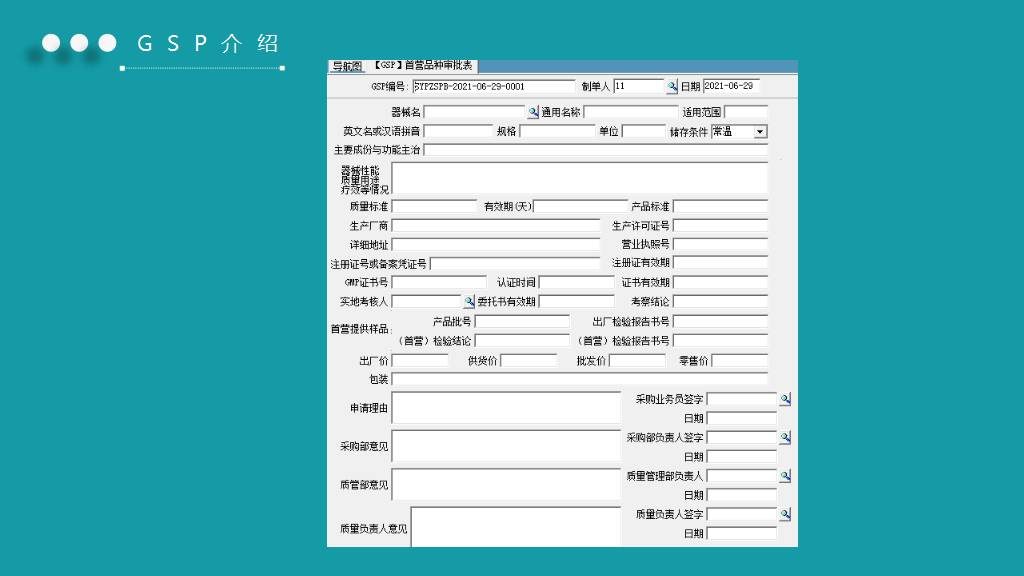Image resolution: width=1024 pixels, height=576 pixels.
Task: Click the 产品标准 input field
Action: click(x=720, y=206)
